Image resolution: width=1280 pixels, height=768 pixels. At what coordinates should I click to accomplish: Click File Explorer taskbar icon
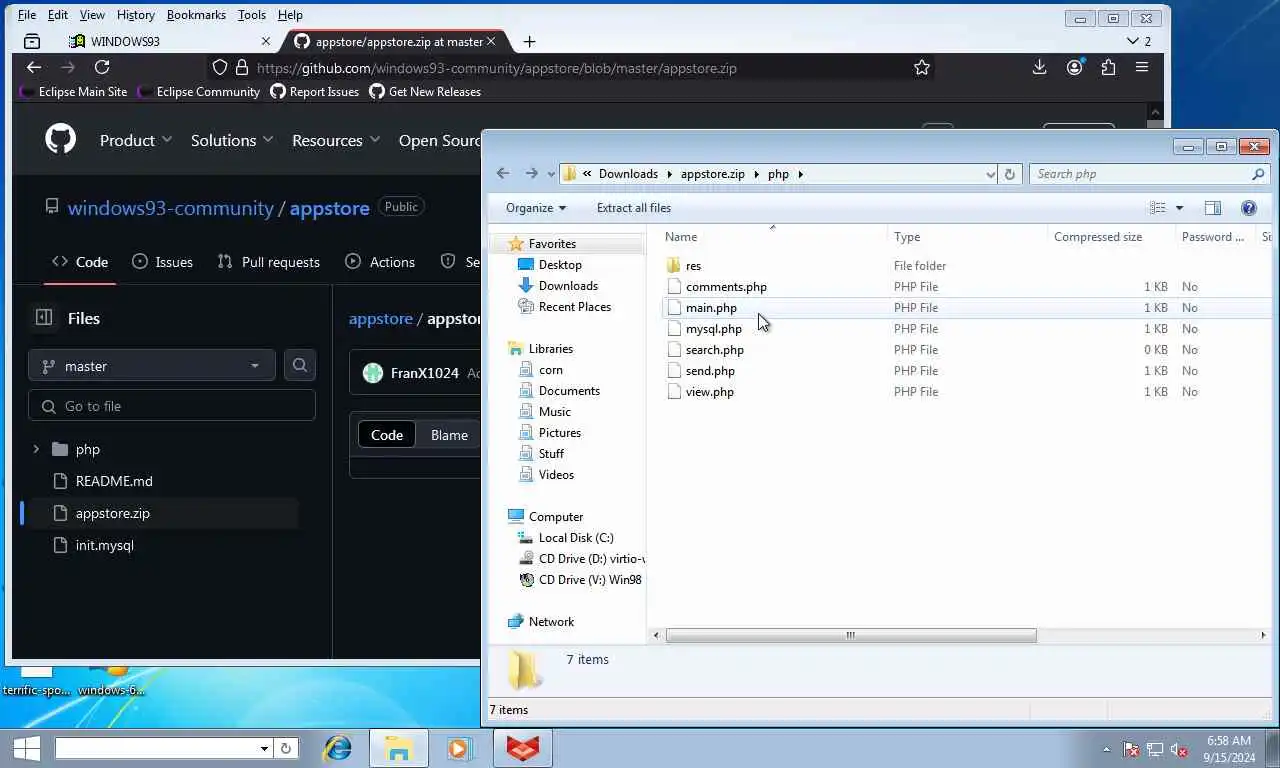398,748
